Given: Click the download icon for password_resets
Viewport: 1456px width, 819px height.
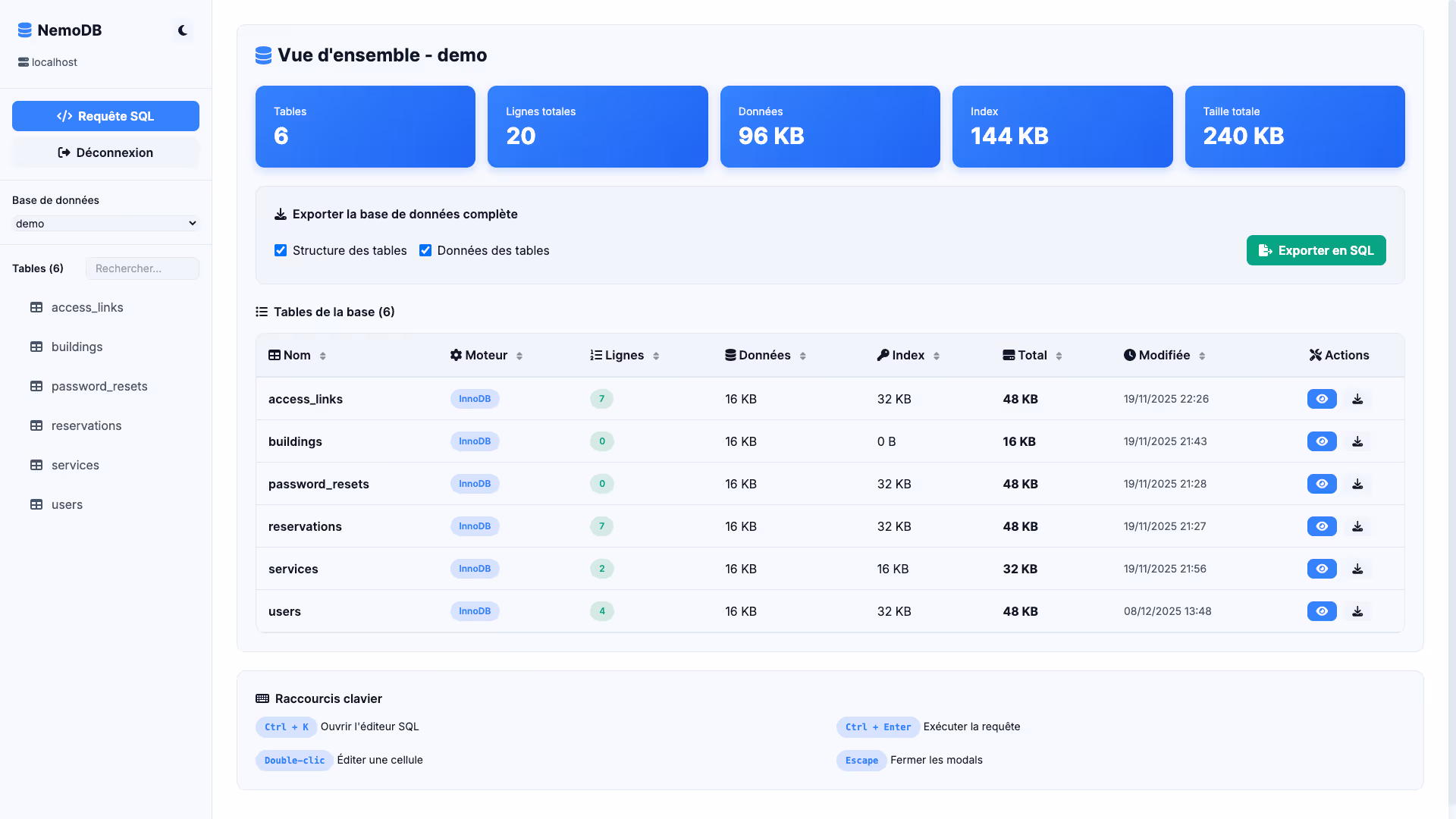Looking at the screenshot, I should [x=1357, y=484].
